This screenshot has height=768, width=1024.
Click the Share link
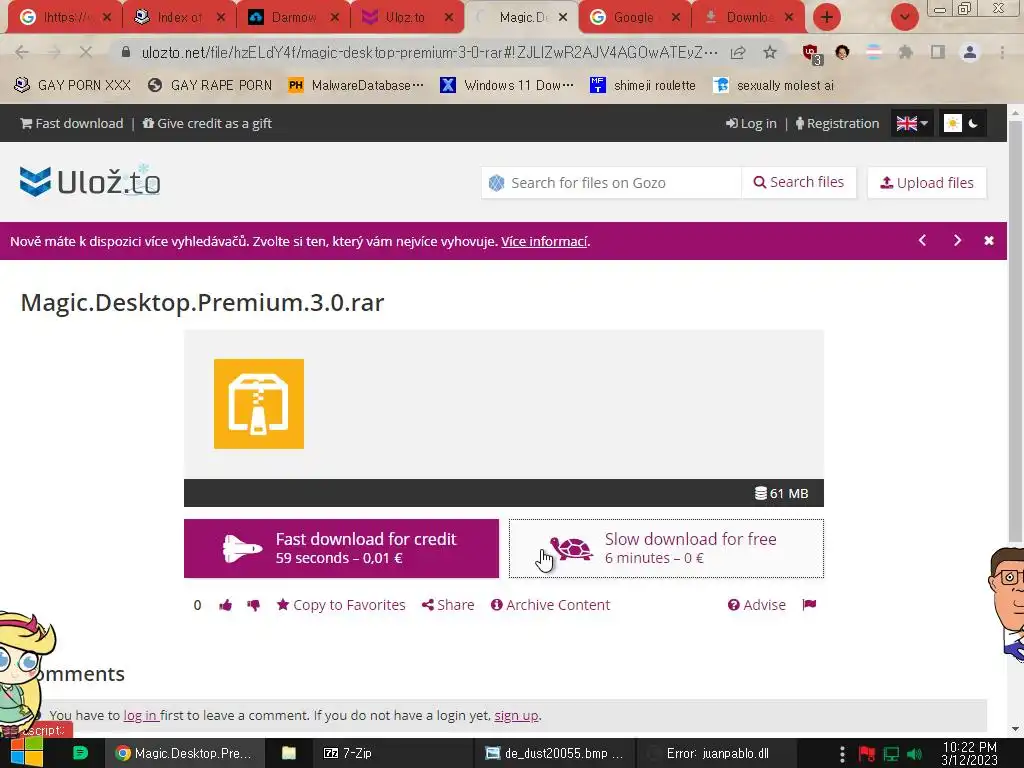(x=448, y=605)
